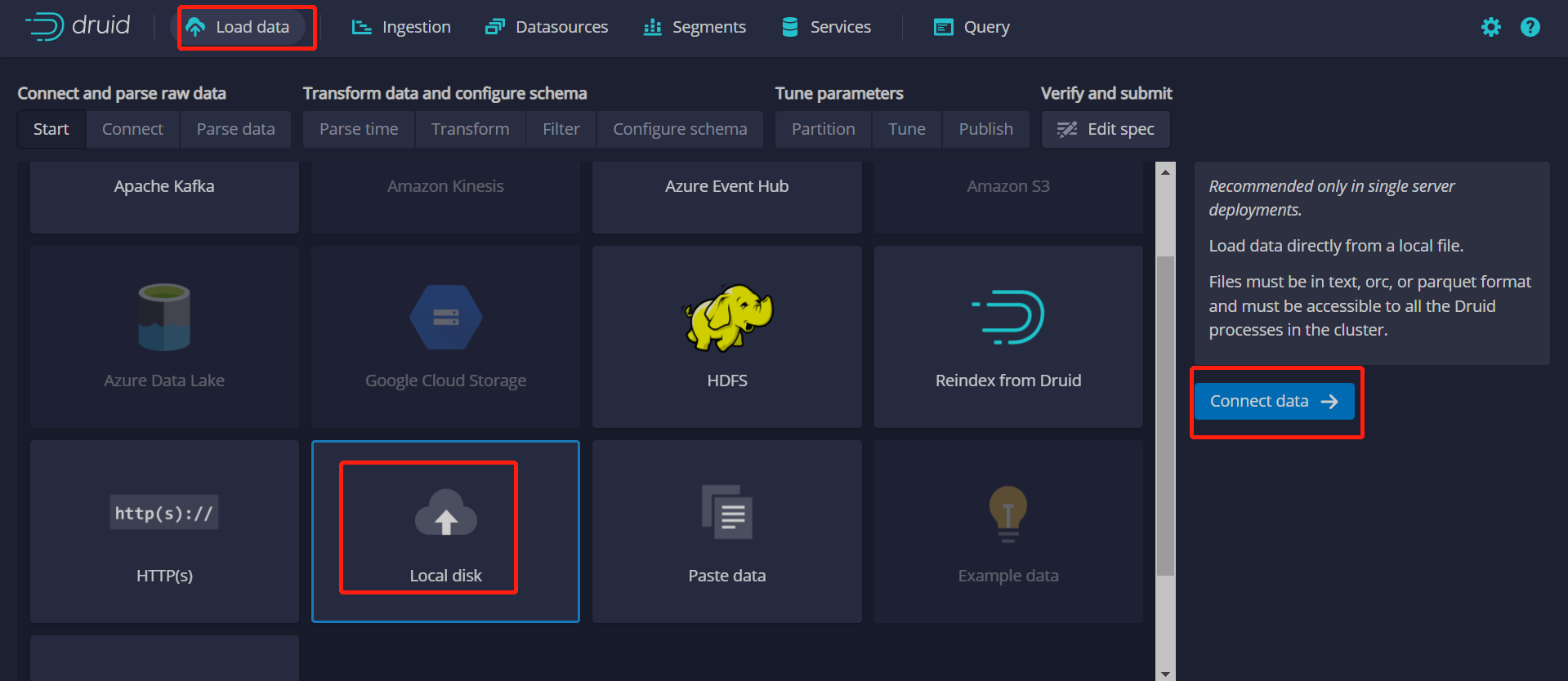This screenshot has height=681, width=1568.
Task: Click the Google Cloud Storage hexagon icon
Action: pos(445,317)
